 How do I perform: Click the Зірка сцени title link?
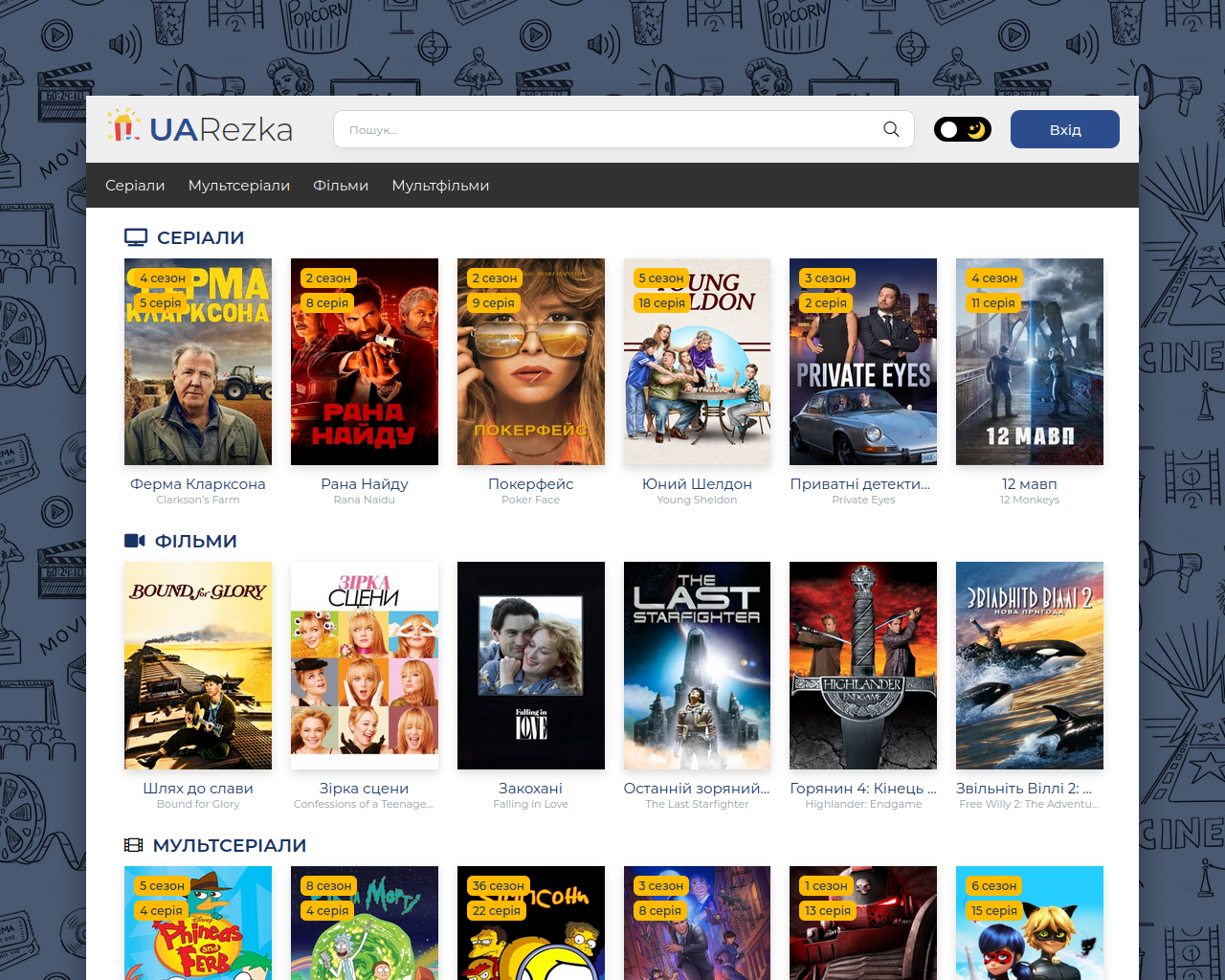click(x=365, y=789)
